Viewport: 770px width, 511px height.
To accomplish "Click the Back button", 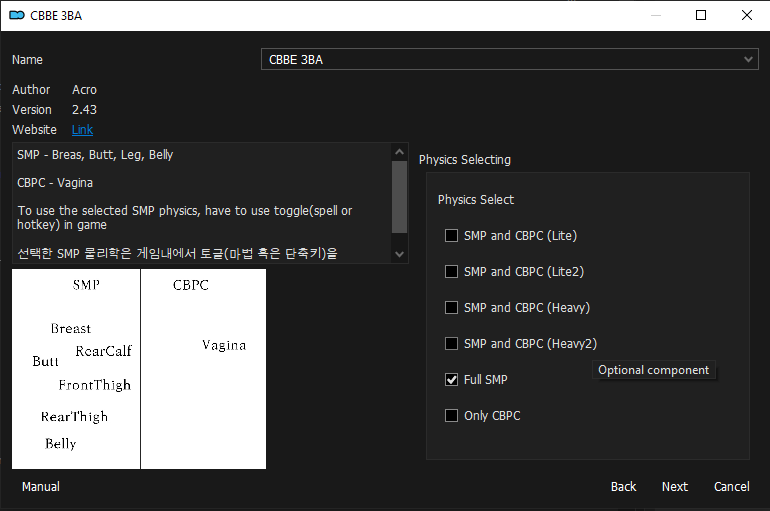I will (623, 486).
